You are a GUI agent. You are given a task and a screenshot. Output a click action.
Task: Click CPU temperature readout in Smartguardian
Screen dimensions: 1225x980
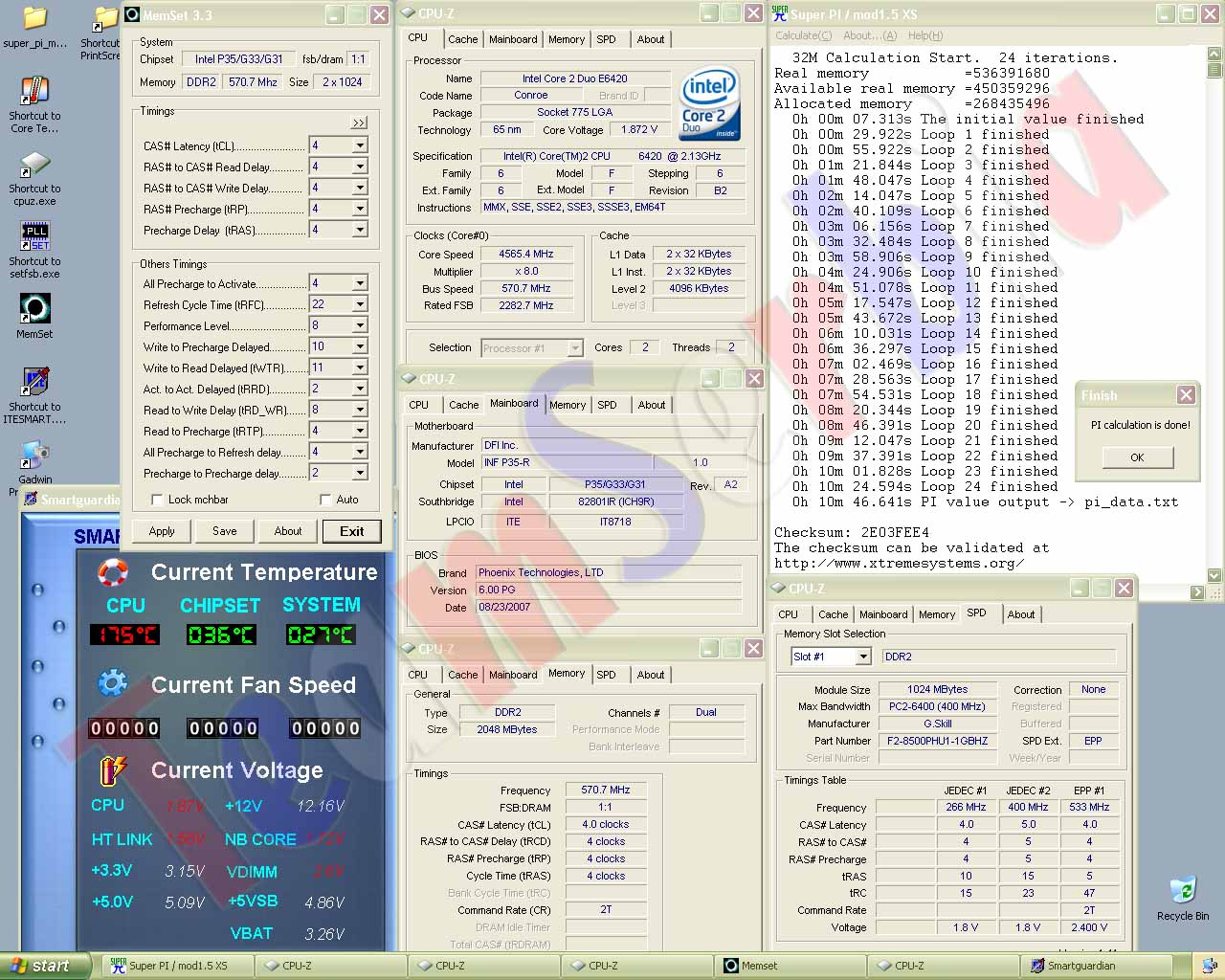(x=124, y=635)
